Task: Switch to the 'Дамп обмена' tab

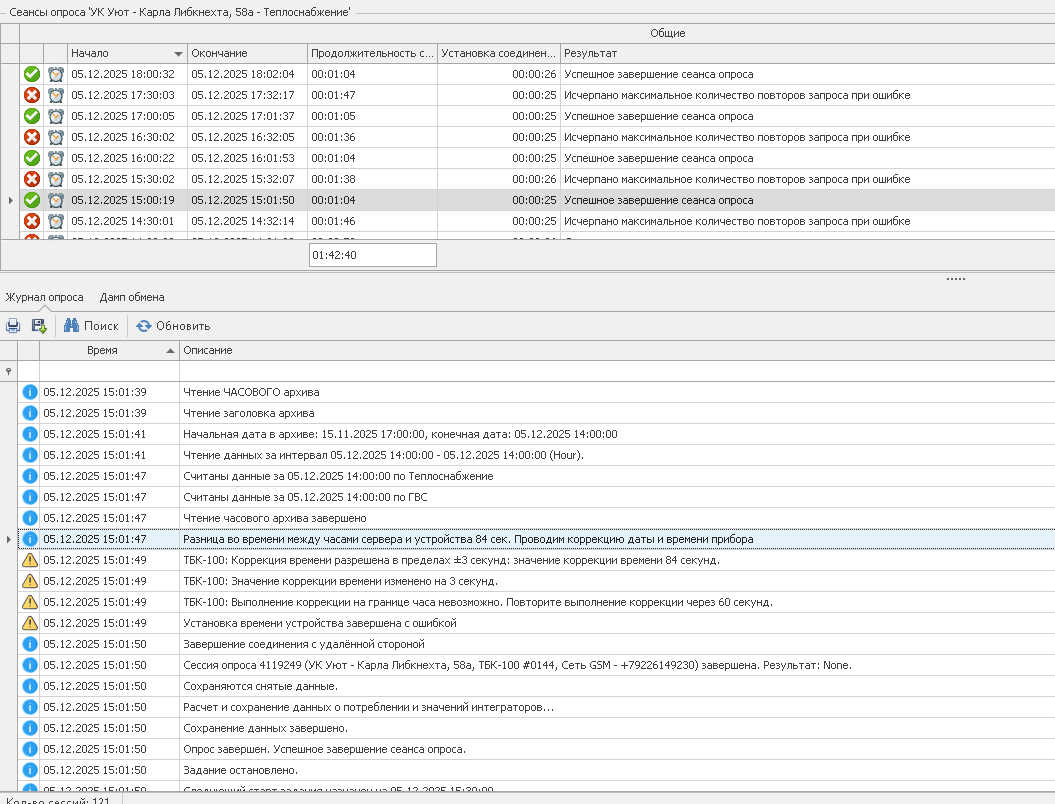Action: [x=132, y=297]
